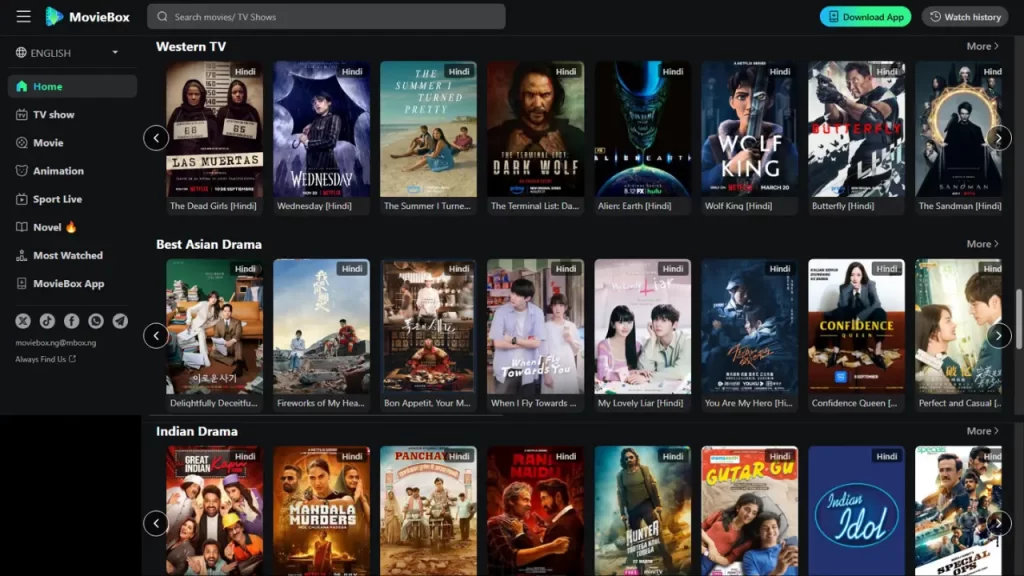Open the WhatsApp social icon

click(x=96, y=321)
